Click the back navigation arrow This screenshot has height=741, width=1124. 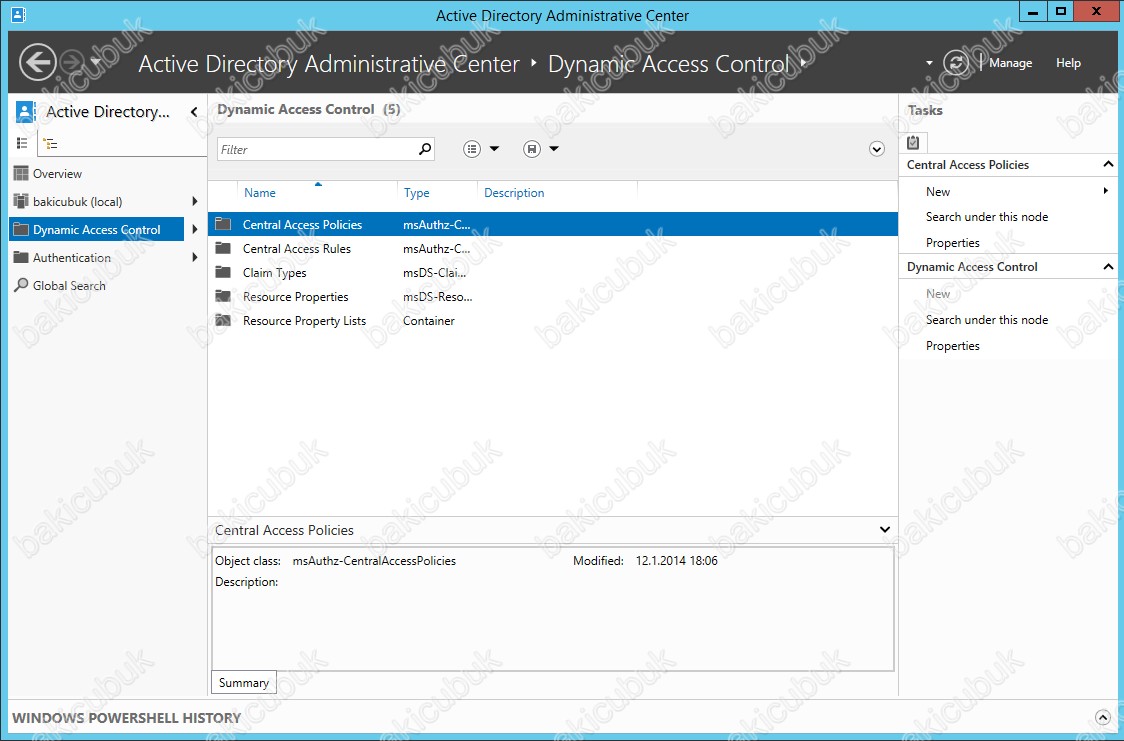[37, 63]
